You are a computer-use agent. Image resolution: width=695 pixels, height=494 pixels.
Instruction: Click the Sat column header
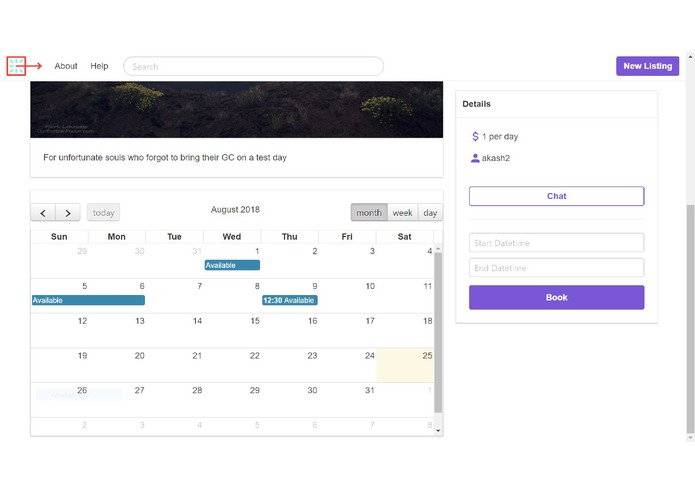(404, 237)
